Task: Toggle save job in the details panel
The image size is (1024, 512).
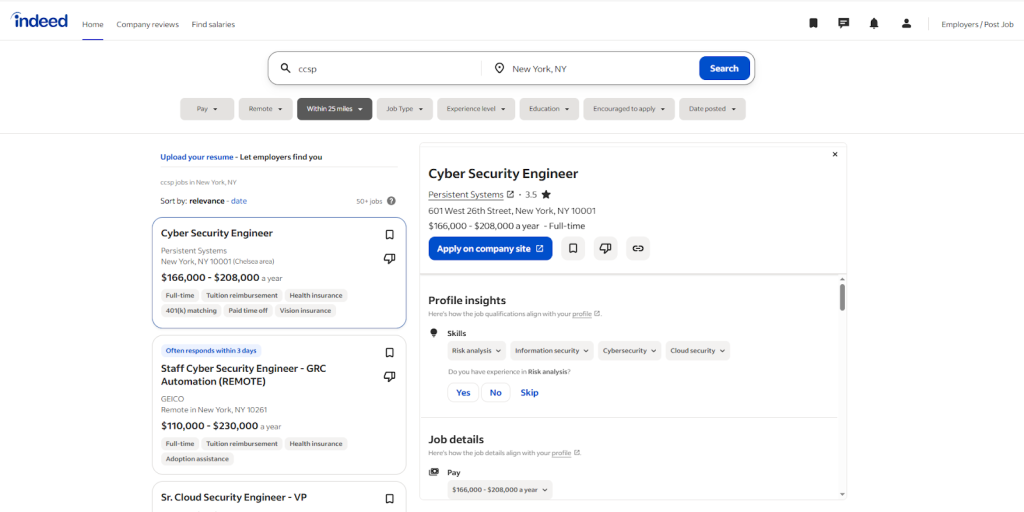Action: (x=573, y=248)
